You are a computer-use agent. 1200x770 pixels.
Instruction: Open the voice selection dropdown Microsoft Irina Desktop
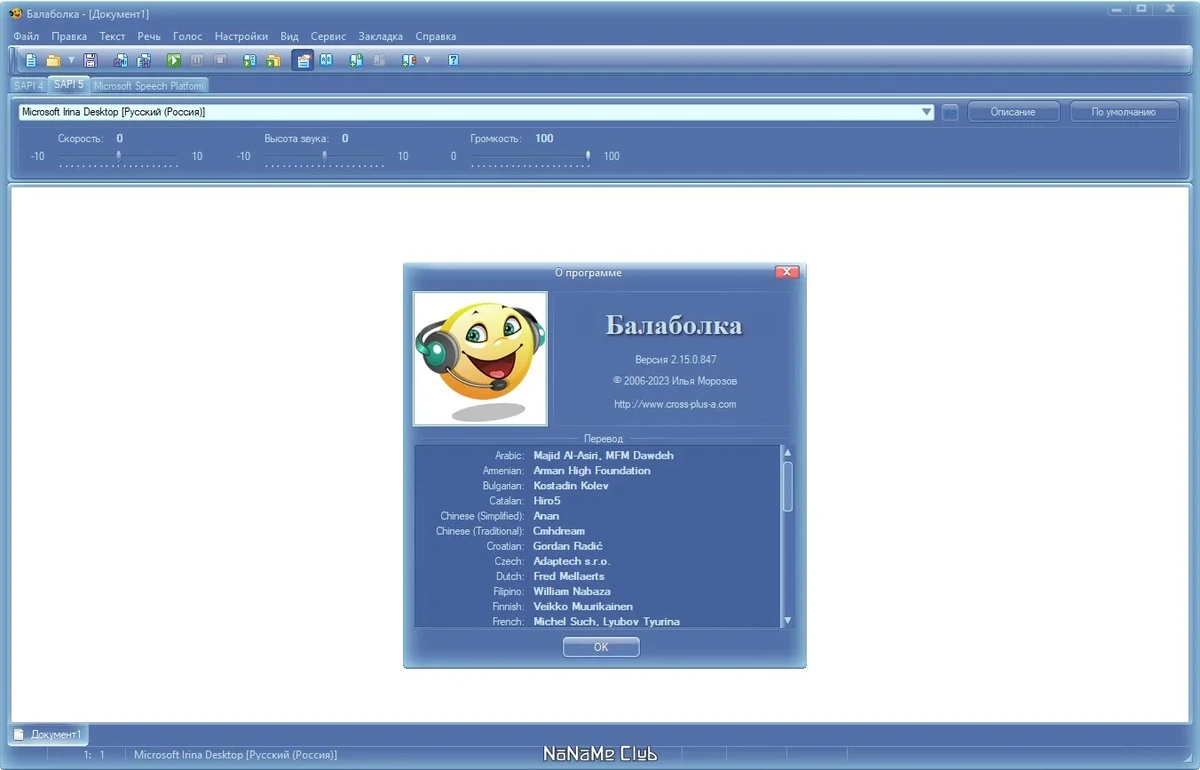point(477,112)
